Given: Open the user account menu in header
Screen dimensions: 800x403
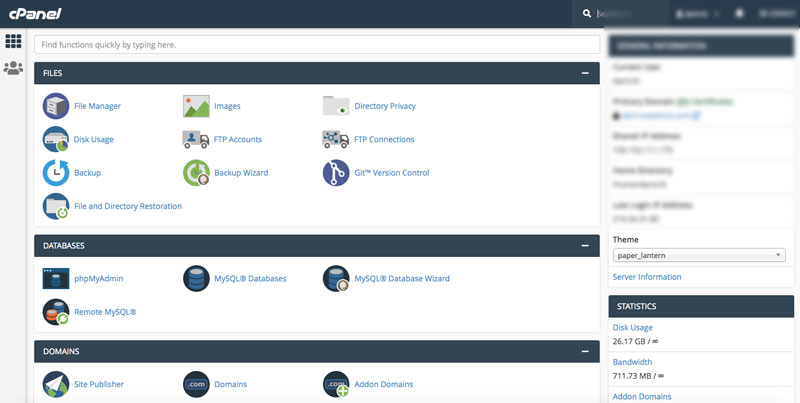Looking at the screenshot, I should (x=697, y=14).
